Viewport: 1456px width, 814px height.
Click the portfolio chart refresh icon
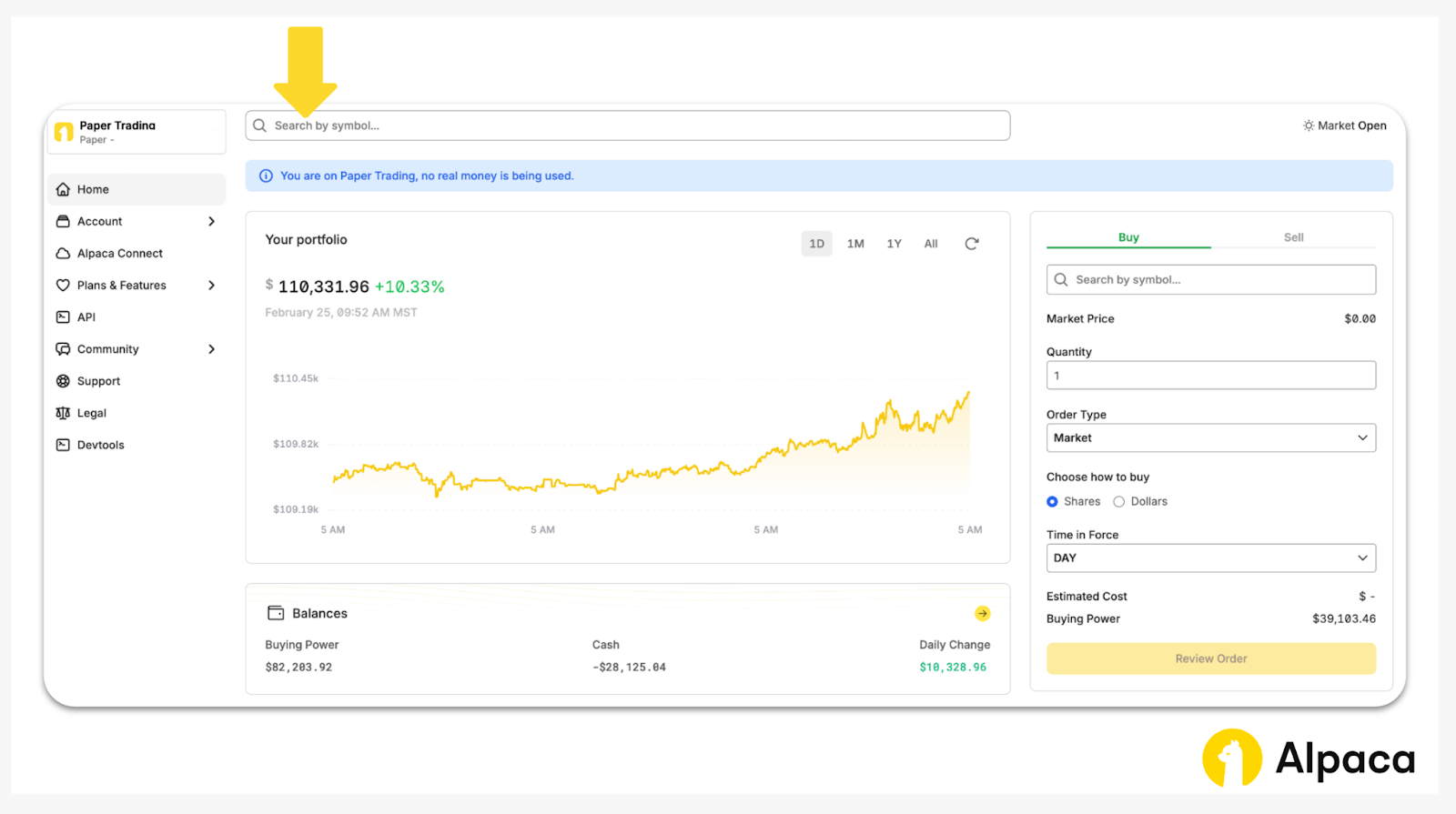click(971, 244)
